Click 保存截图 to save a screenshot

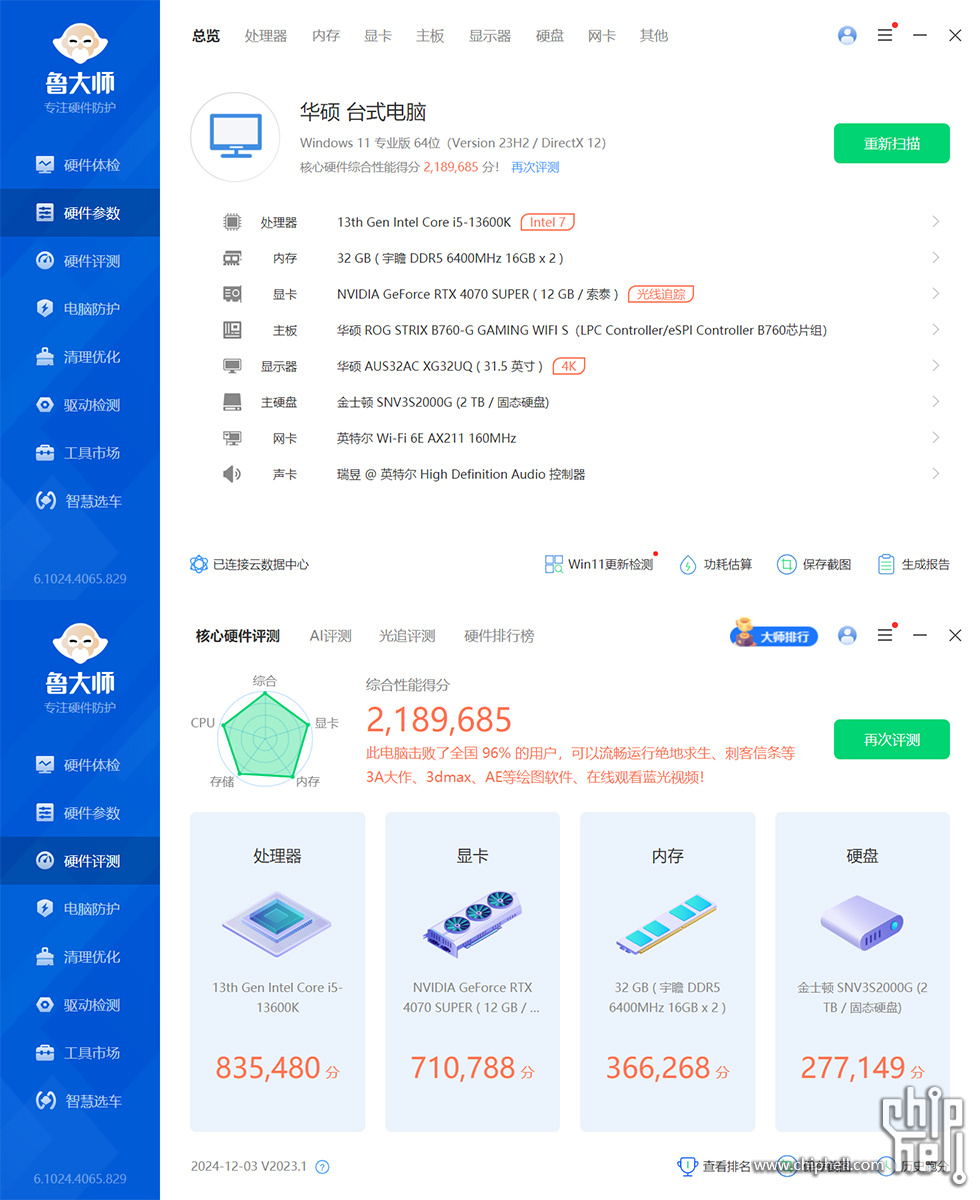click(x=814, y=564)
